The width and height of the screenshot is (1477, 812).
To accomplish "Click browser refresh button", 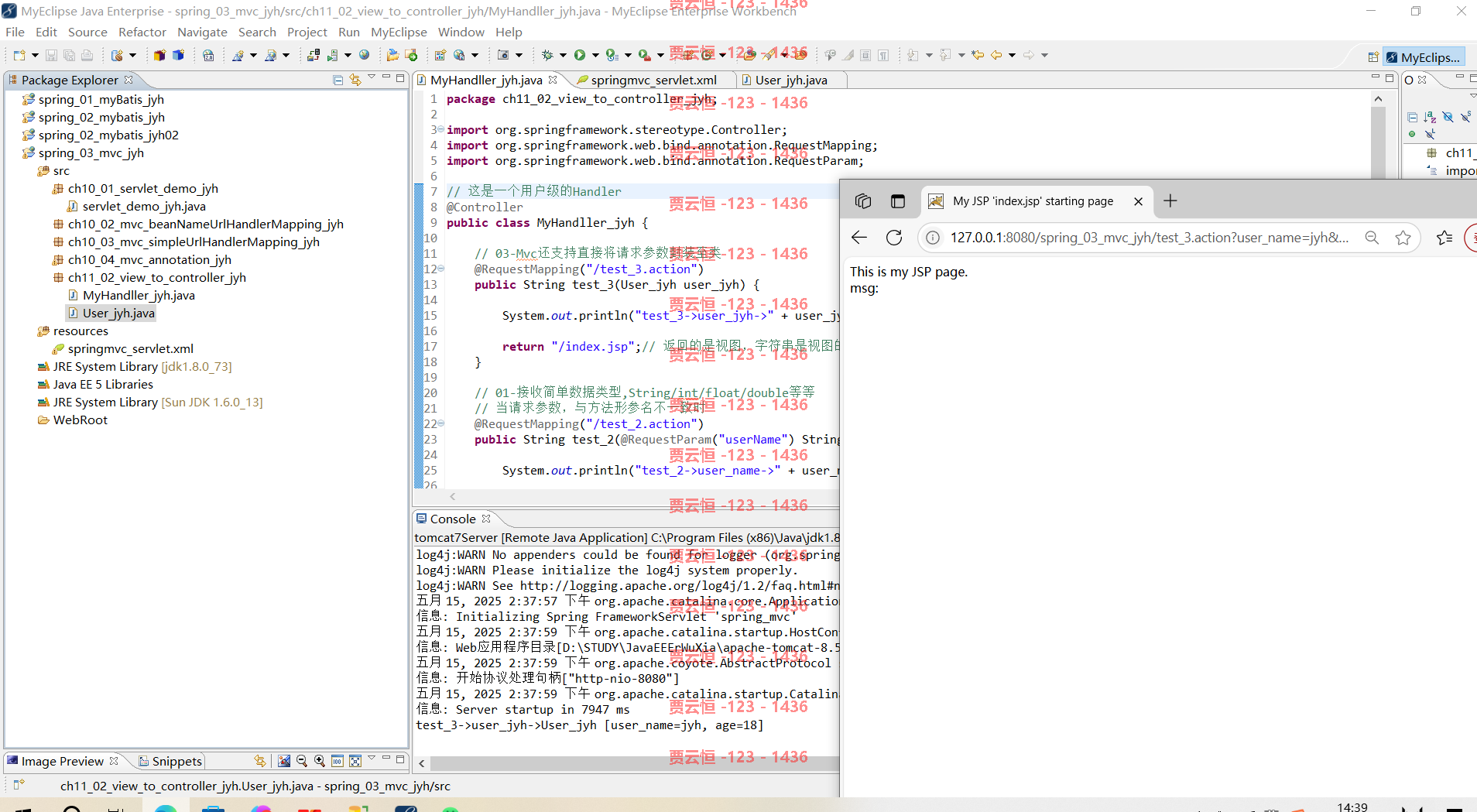I will [894, 238].
